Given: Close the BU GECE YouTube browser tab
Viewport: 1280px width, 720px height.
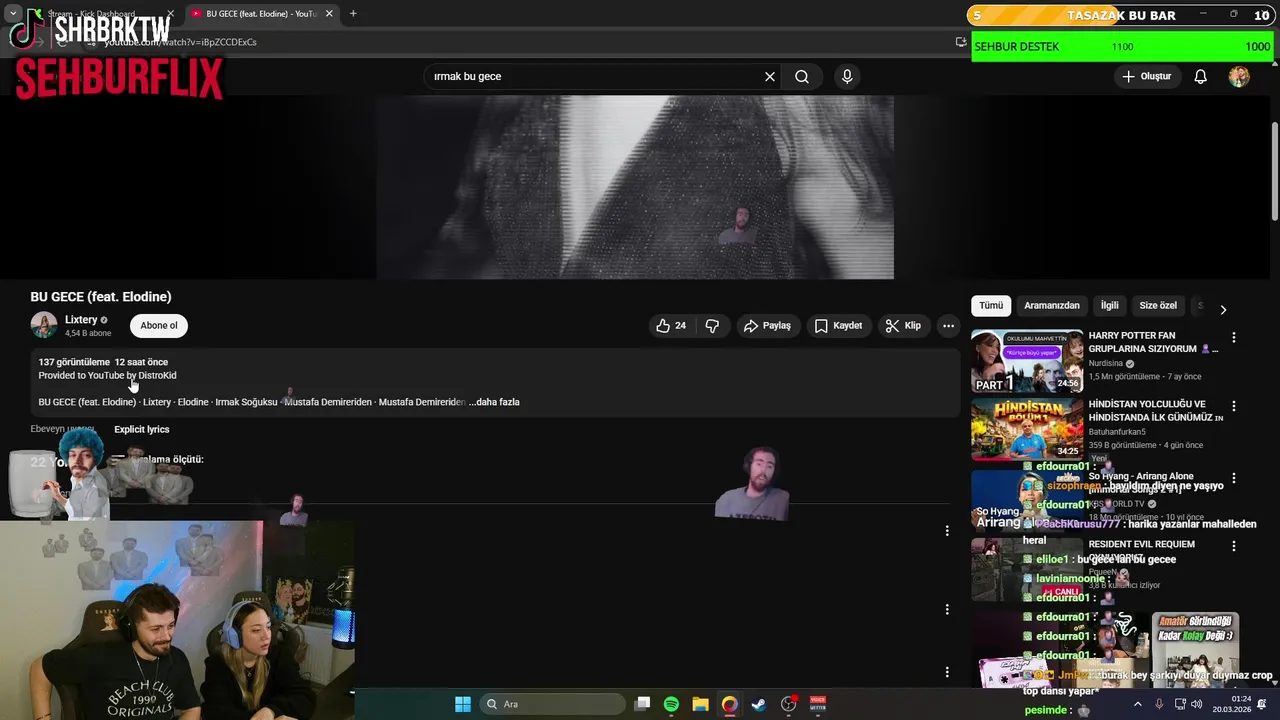Looking at the screenshot, I should (x=329, y=14).
